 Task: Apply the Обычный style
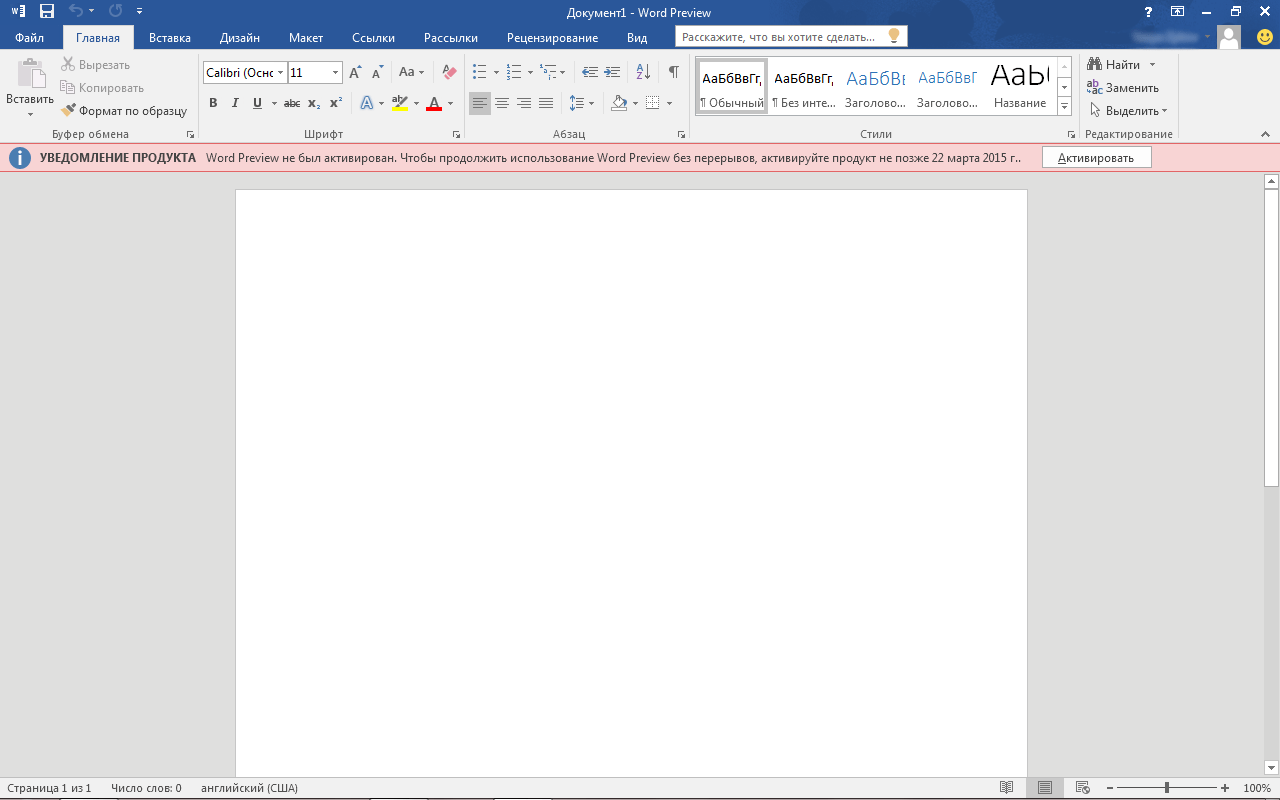[732, 86]
